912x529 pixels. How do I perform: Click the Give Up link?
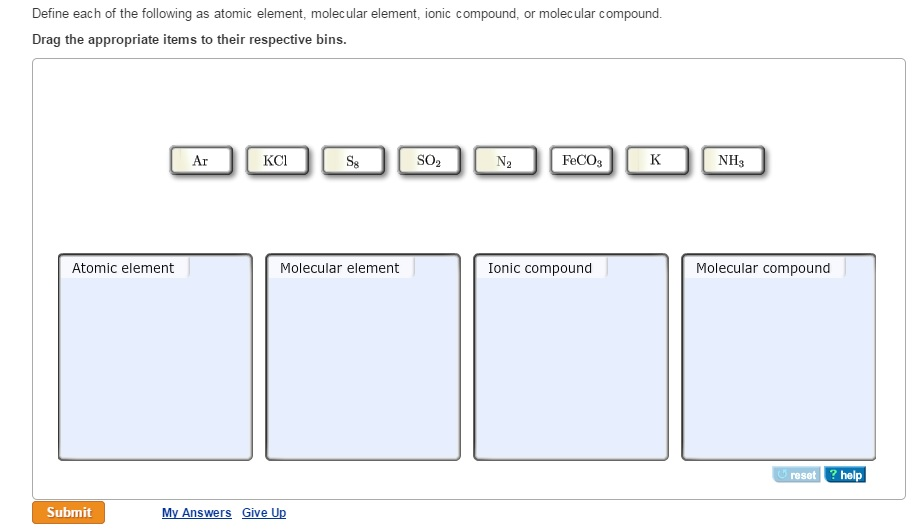coord(264,513)
